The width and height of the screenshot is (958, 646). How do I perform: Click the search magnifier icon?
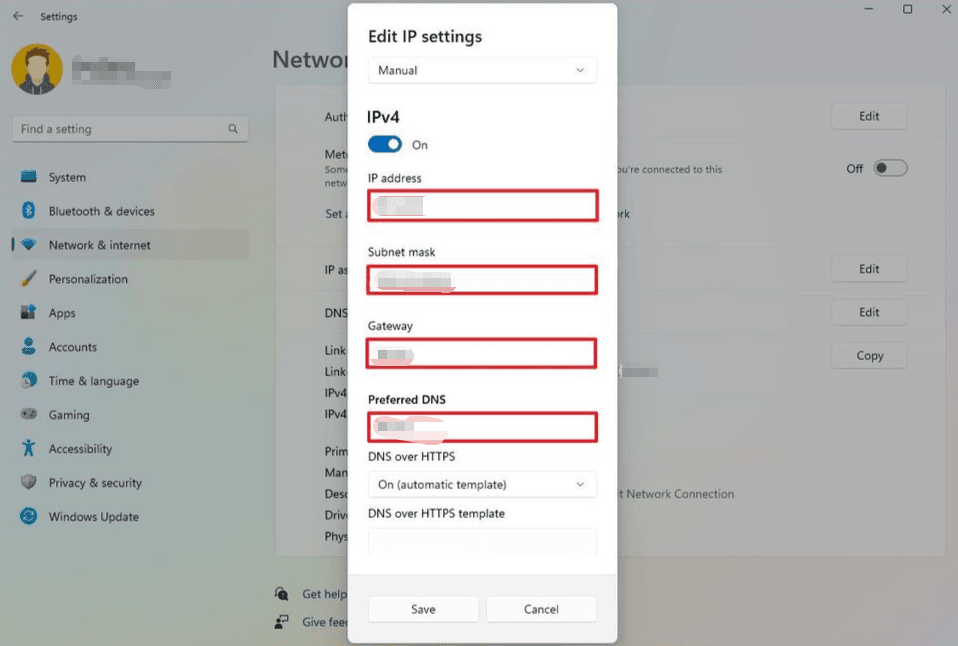(x=233, y=129)
